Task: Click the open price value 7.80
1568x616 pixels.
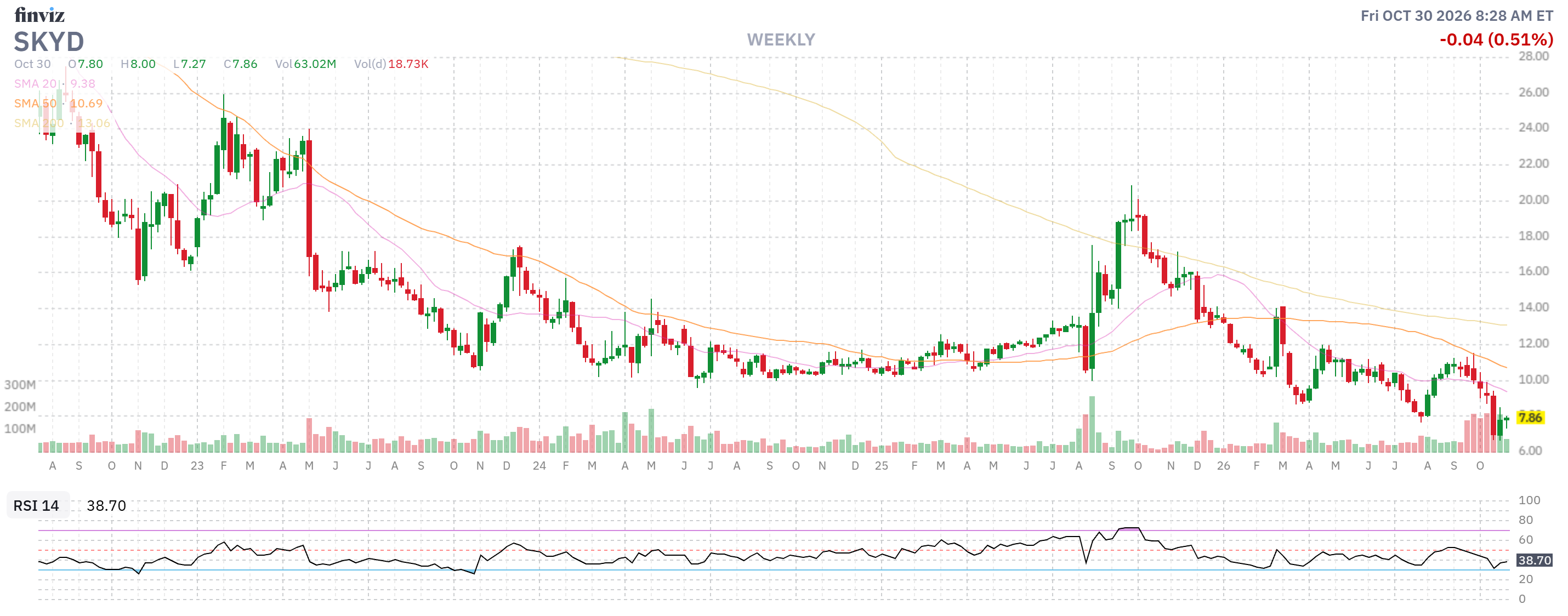Action: (x=90, y=64)
